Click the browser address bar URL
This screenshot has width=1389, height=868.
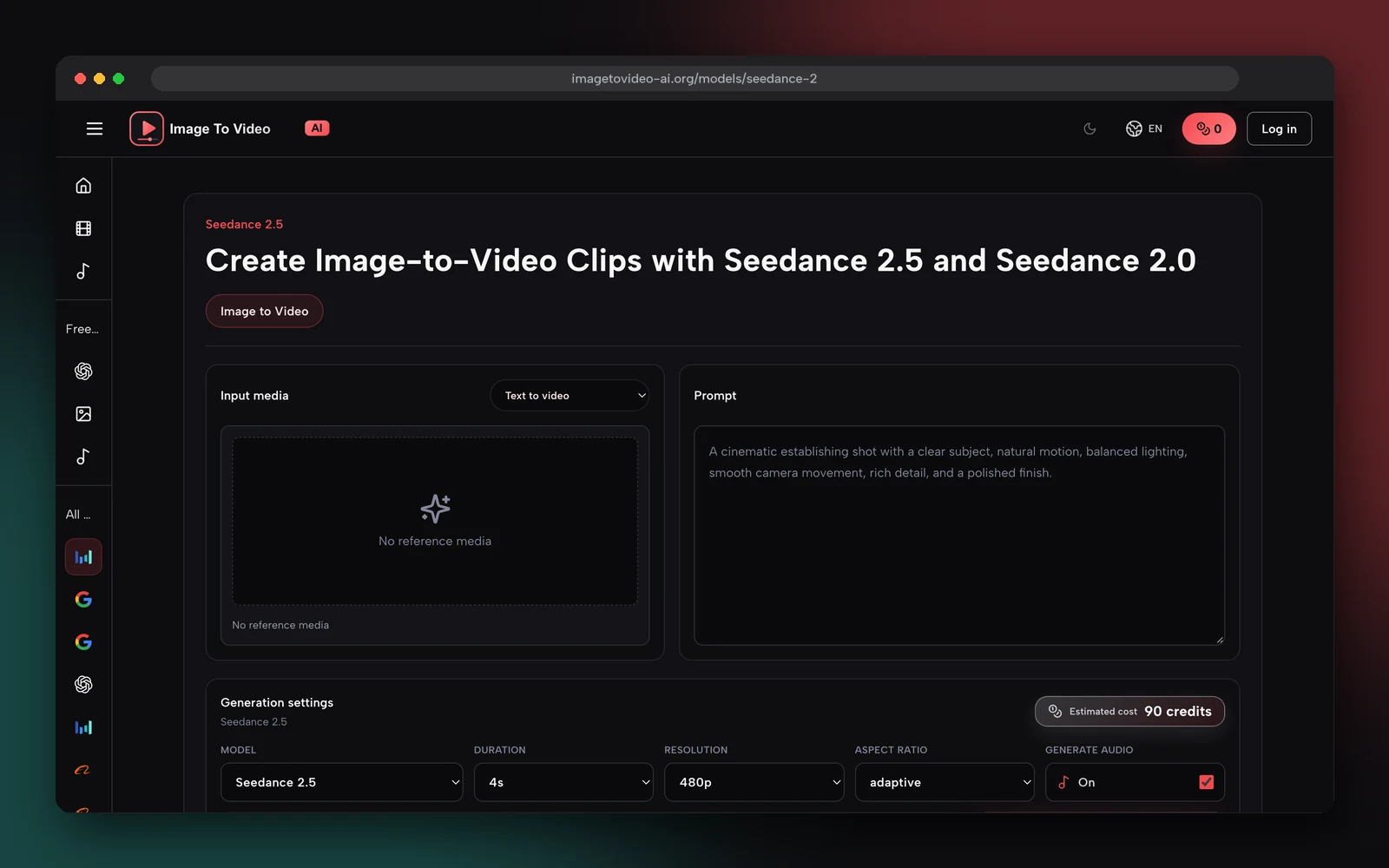click(x=694, y=78)
